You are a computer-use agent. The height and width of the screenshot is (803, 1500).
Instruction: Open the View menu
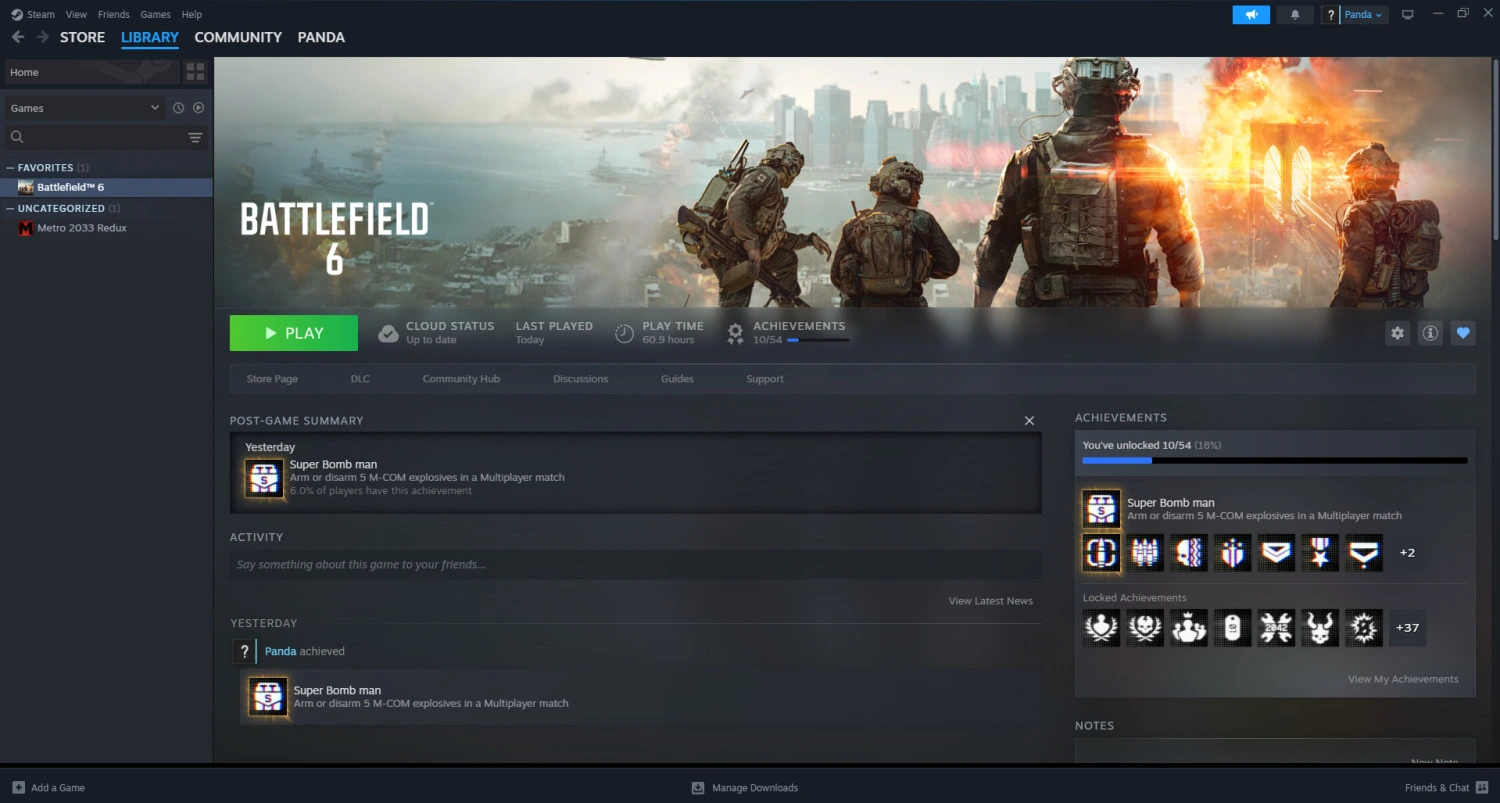[x=76, y=15]
